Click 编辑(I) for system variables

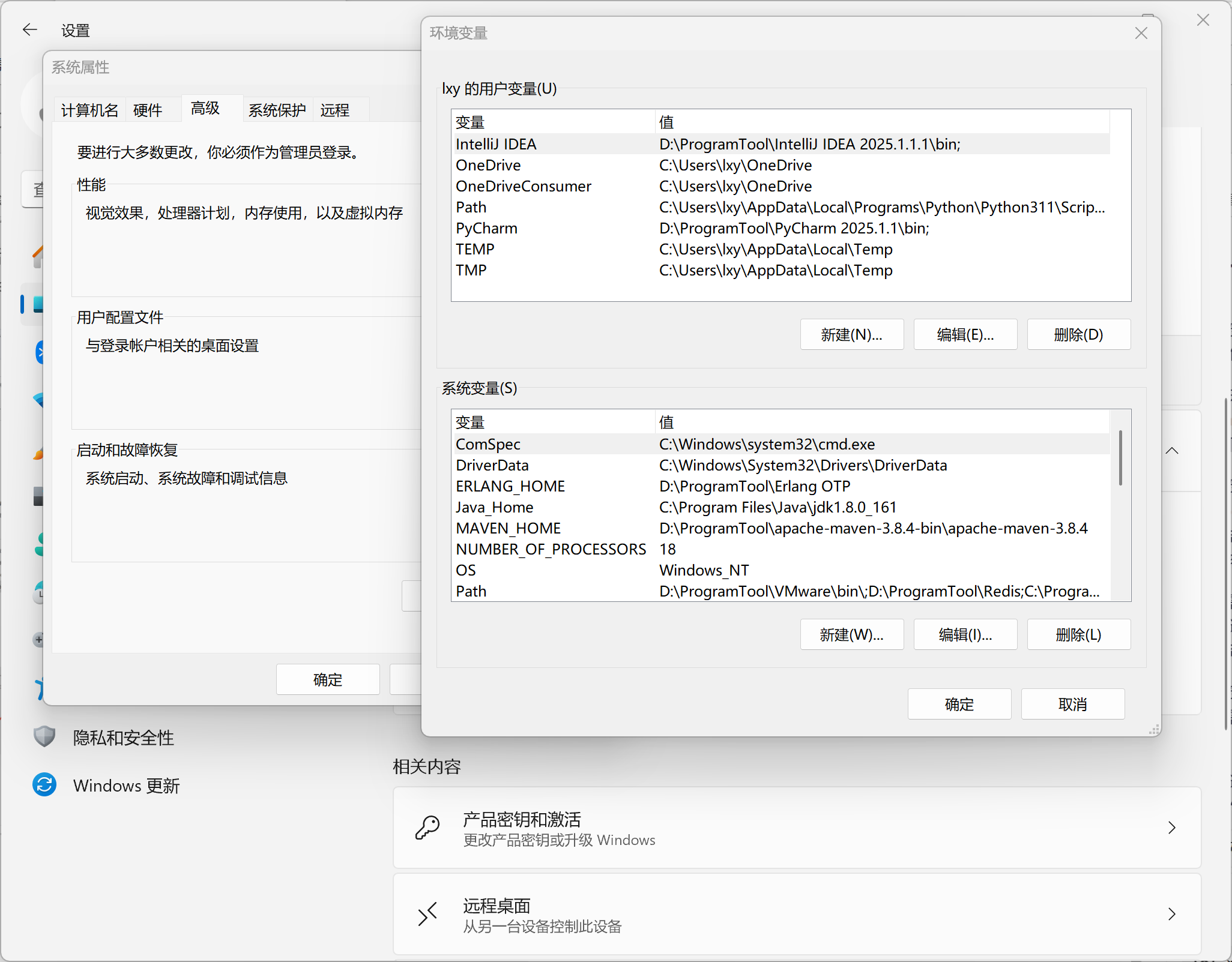965,634
